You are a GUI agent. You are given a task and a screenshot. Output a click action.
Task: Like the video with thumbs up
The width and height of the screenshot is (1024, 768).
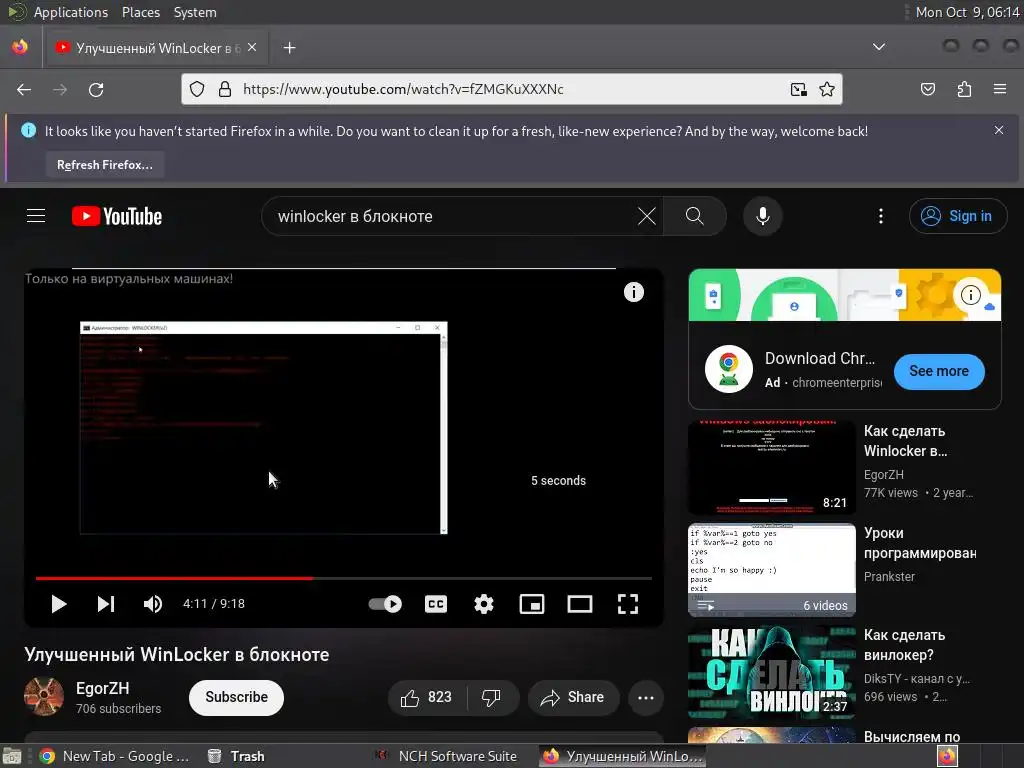[426, 697]
